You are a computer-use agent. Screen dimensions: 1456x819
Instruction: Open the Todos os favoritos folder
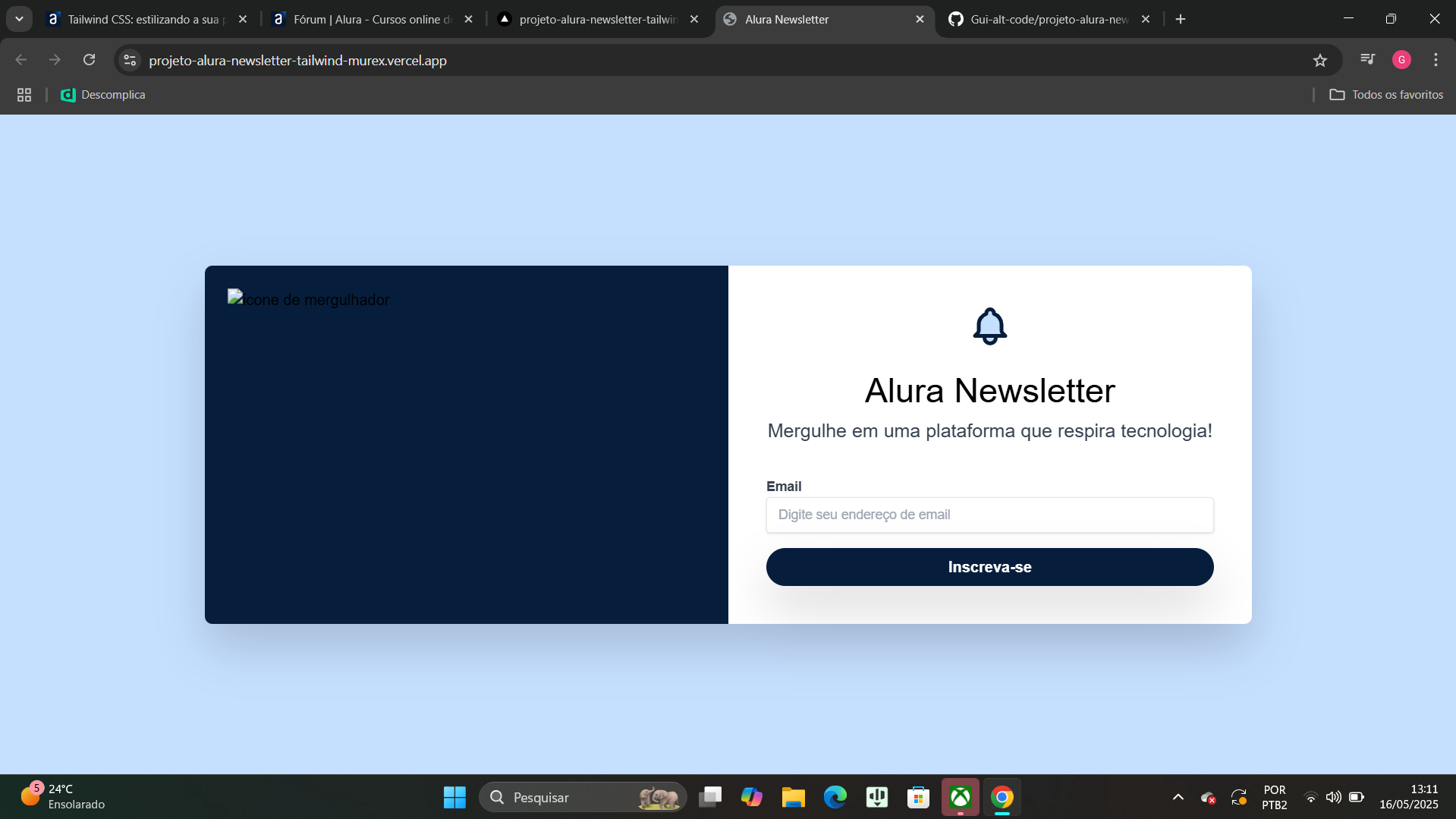point(1386,95)
